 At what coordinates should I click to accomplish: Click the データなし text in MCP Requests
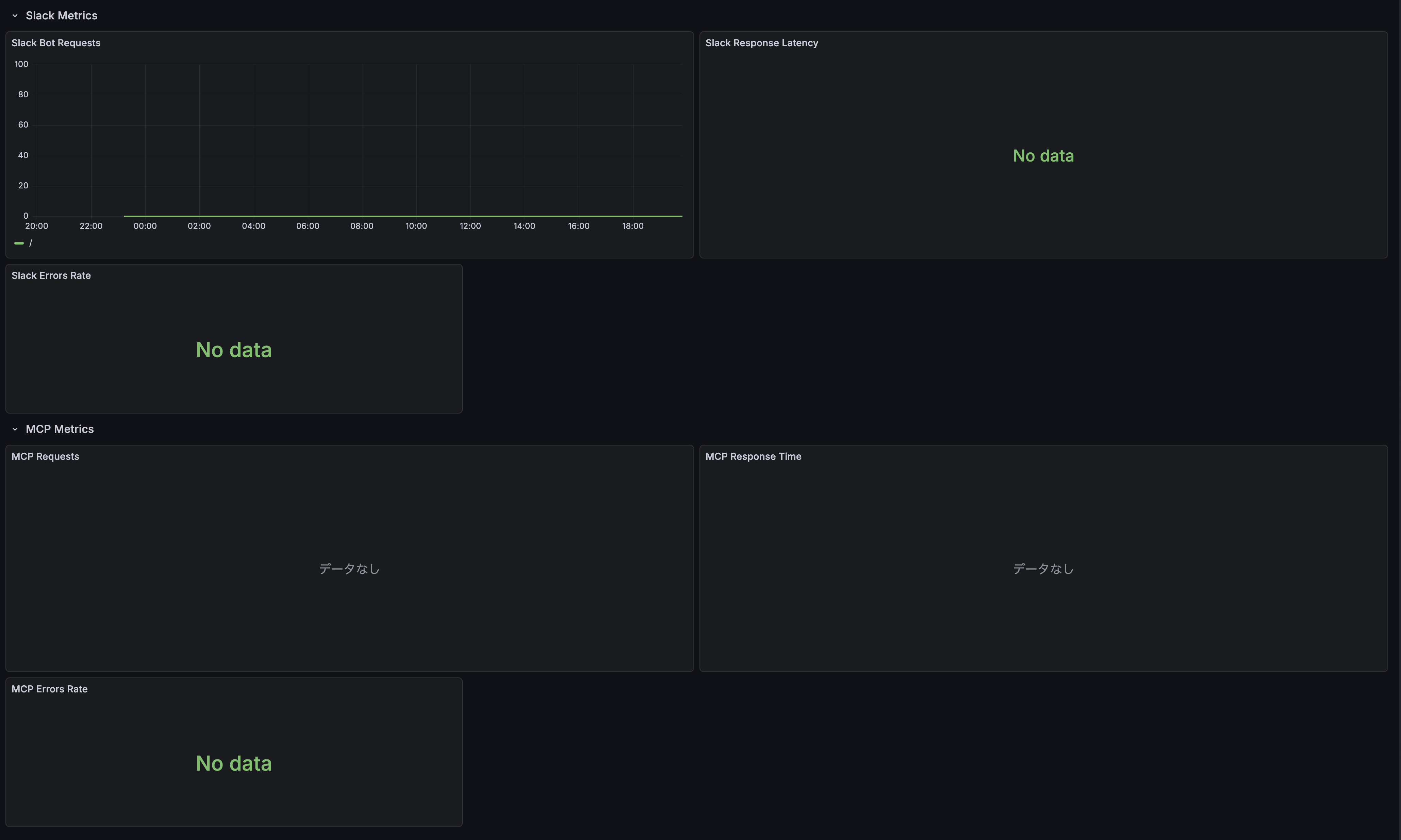click(349, 568)
